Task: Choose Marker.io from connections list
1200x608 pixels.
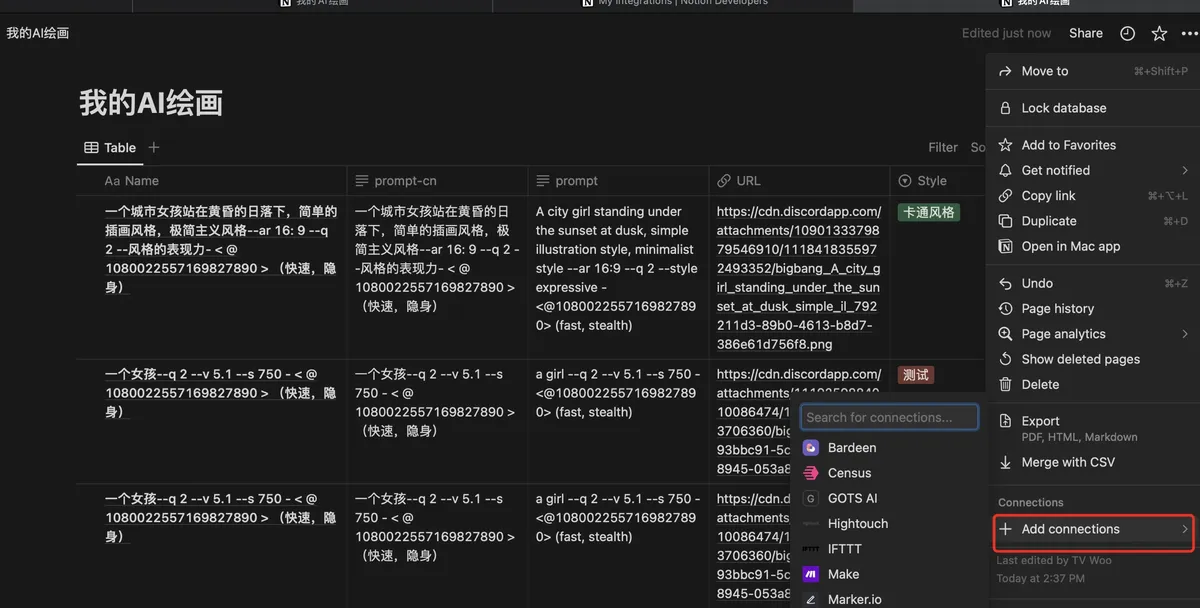Action: coord(854,599)
